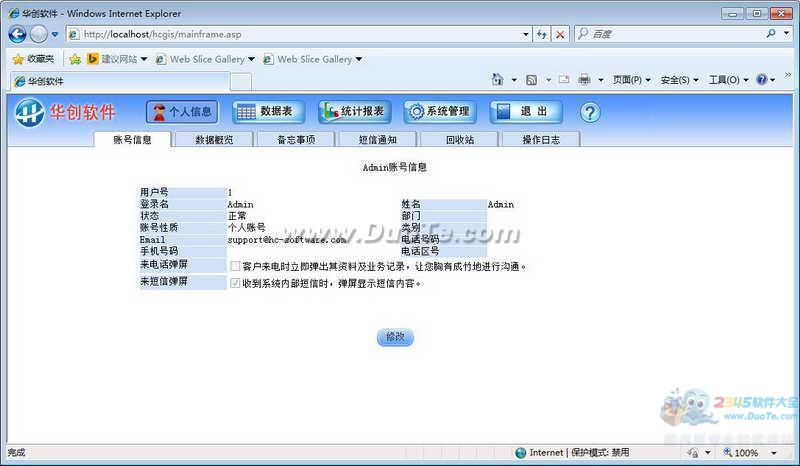Switch to the 回收站 tab
The width and height of the screenshot is (800, 466).
[459, 140]
